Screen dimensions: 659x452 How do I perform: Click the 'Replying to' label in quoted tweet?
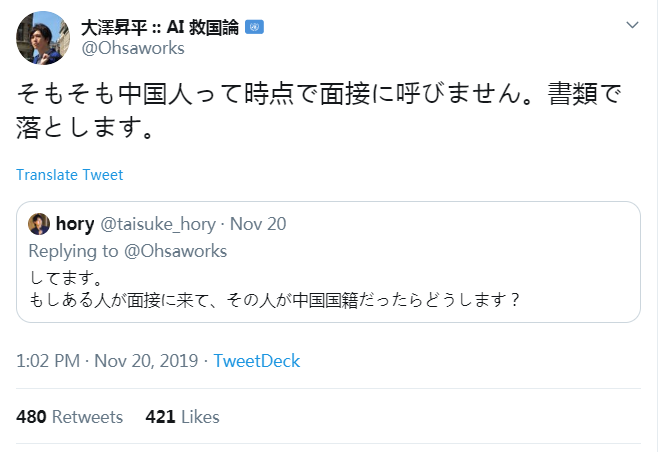[x=75, y=250]
